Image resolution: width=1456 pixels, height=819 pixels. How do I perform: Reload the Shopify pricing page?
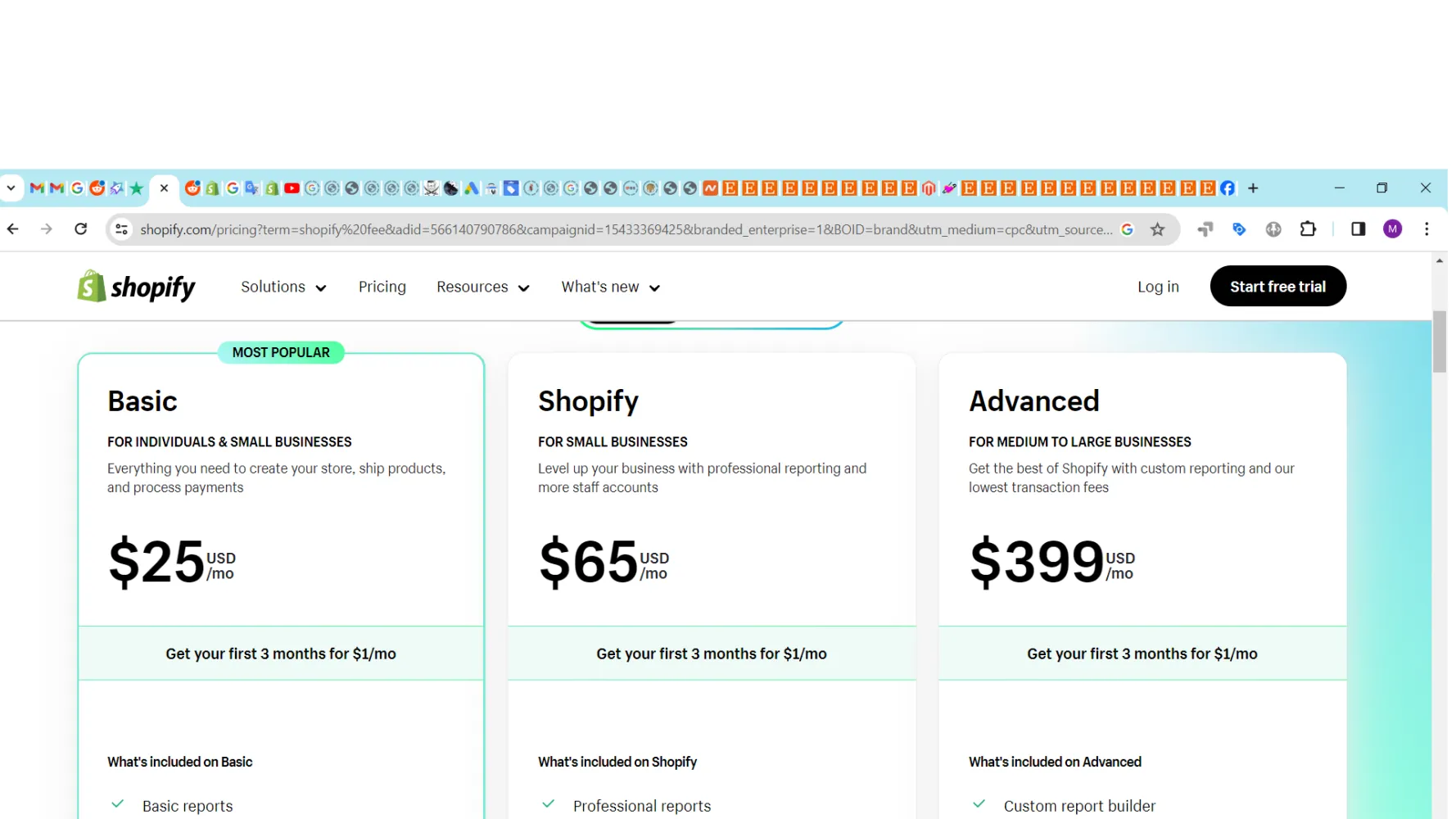80,229
